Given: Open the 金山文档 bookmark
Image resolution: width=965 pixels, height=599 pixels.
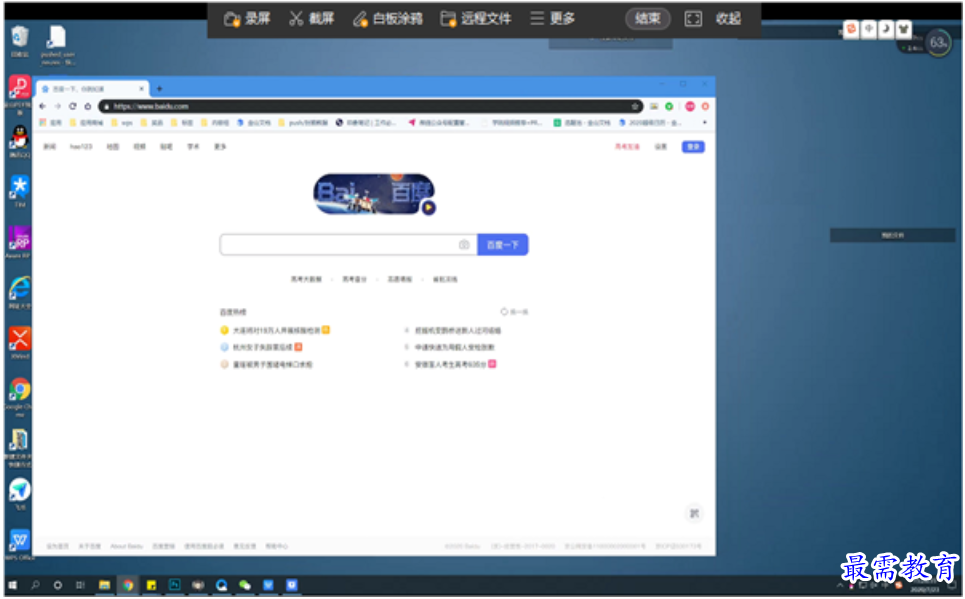Looking at the screenshot, I should (x=254, y=123).
